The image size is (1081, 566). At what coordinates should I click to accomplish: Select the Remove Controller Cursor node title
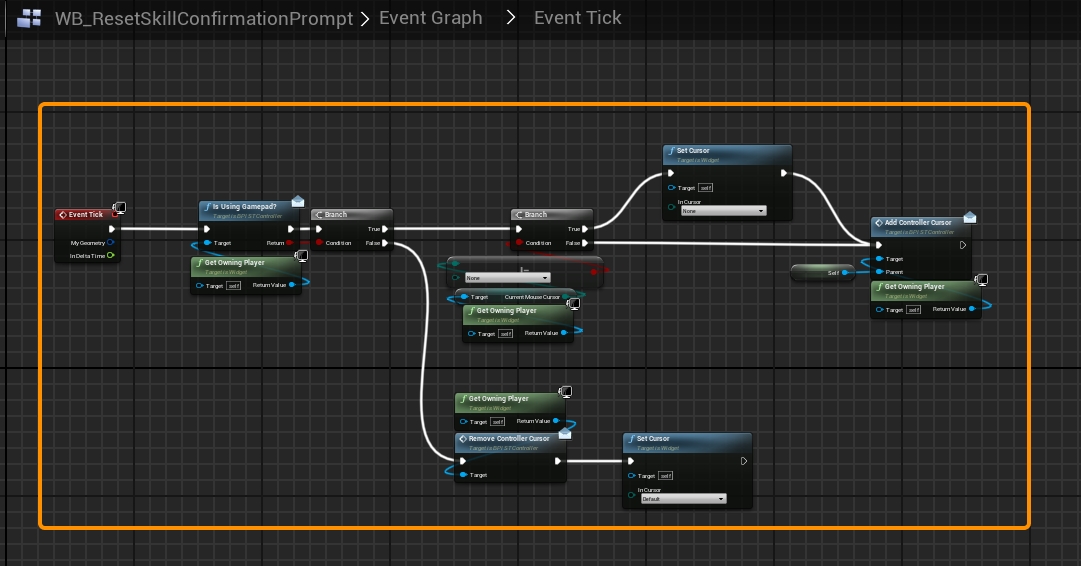(509, 439)
